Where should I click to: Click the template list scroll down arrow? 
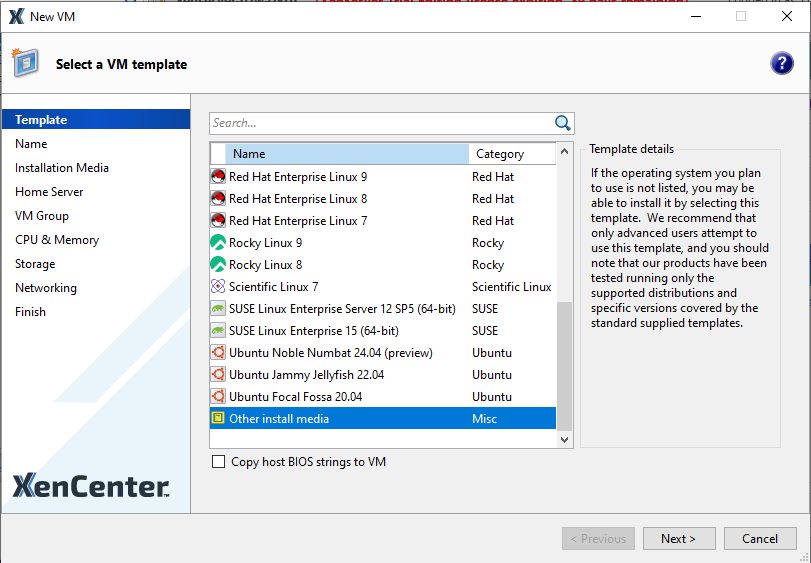(564, 439)
